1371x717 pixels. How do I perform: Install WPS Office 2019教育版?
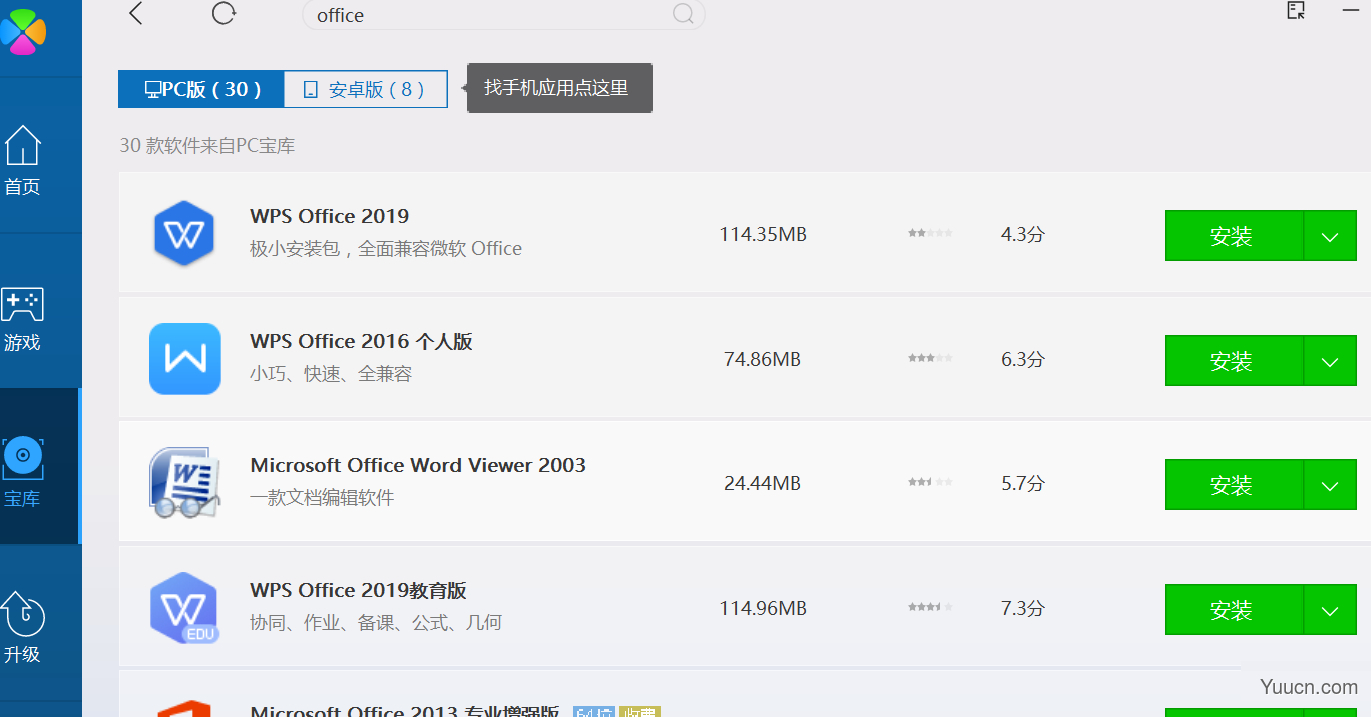[1234, 609]
